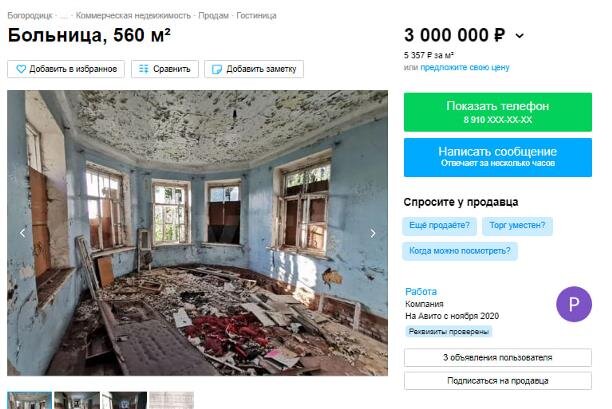Click Написать сообщение blue button

coord(498,157)
